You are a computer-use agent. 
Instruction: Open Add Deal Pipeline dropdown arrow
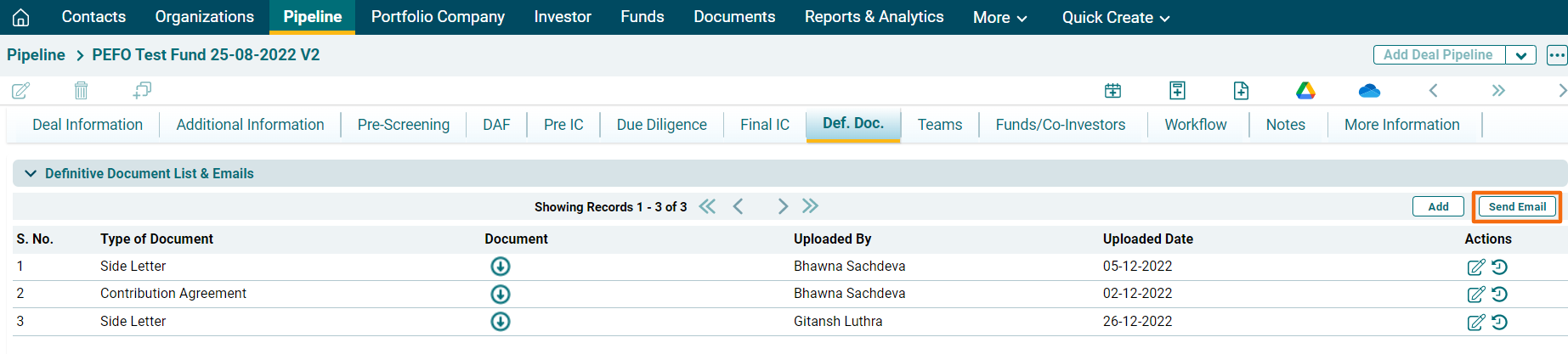pyautogui.click(x=1520, y=55)
